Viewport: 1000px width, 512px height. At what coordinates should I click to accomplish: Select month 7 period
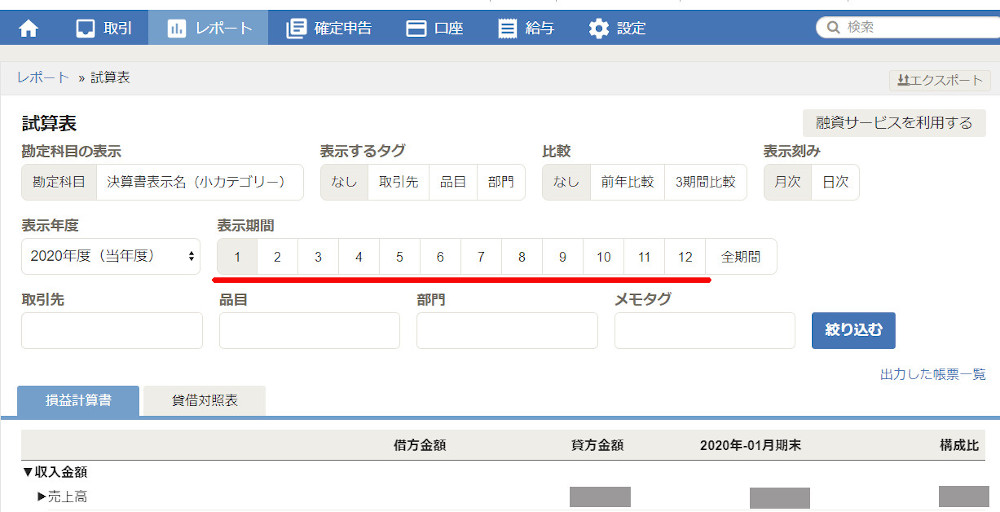(x=482, y=257)
